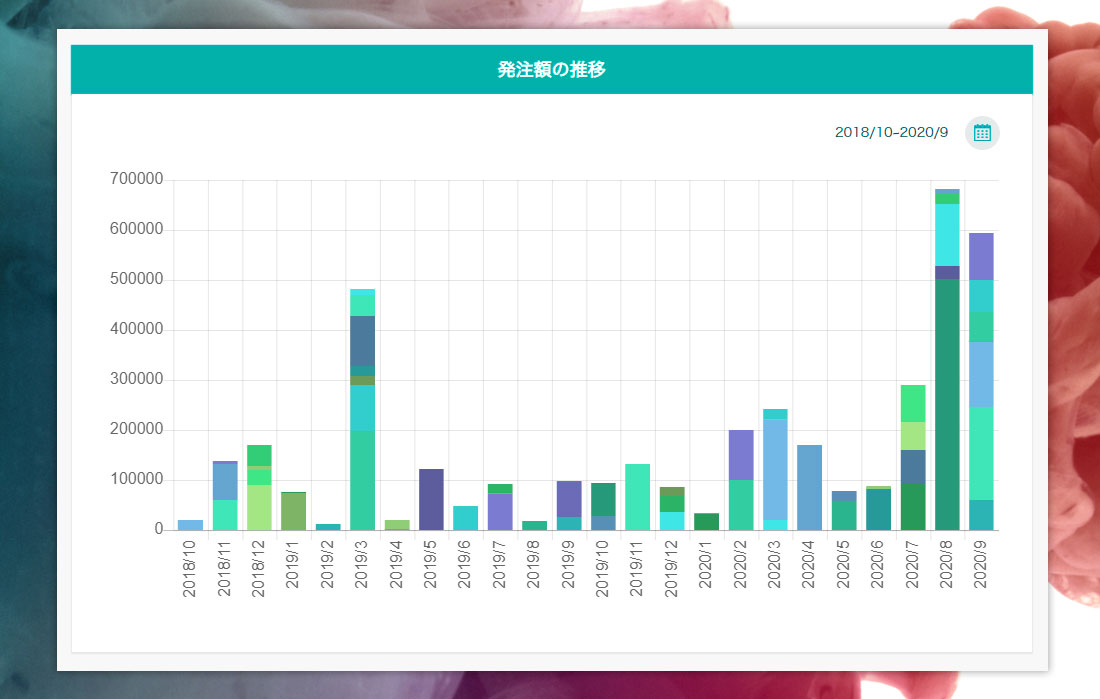Click the 2019/11 green bar

tap(638, 497)
